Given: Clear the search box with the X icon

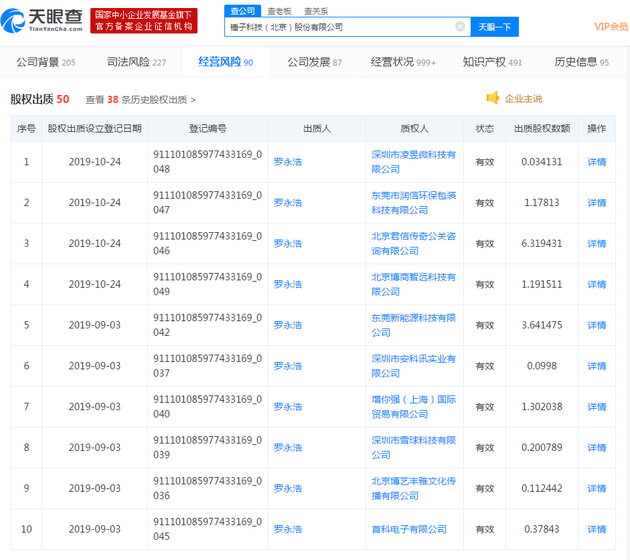Looking at the screenshot, I should click(x=460, y=27).
